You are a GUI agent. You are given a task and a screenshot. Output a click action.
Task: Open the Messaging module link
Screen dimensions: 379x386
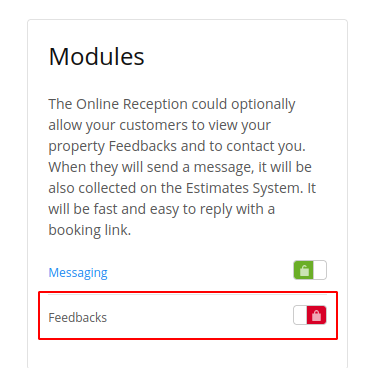(78, 273)
